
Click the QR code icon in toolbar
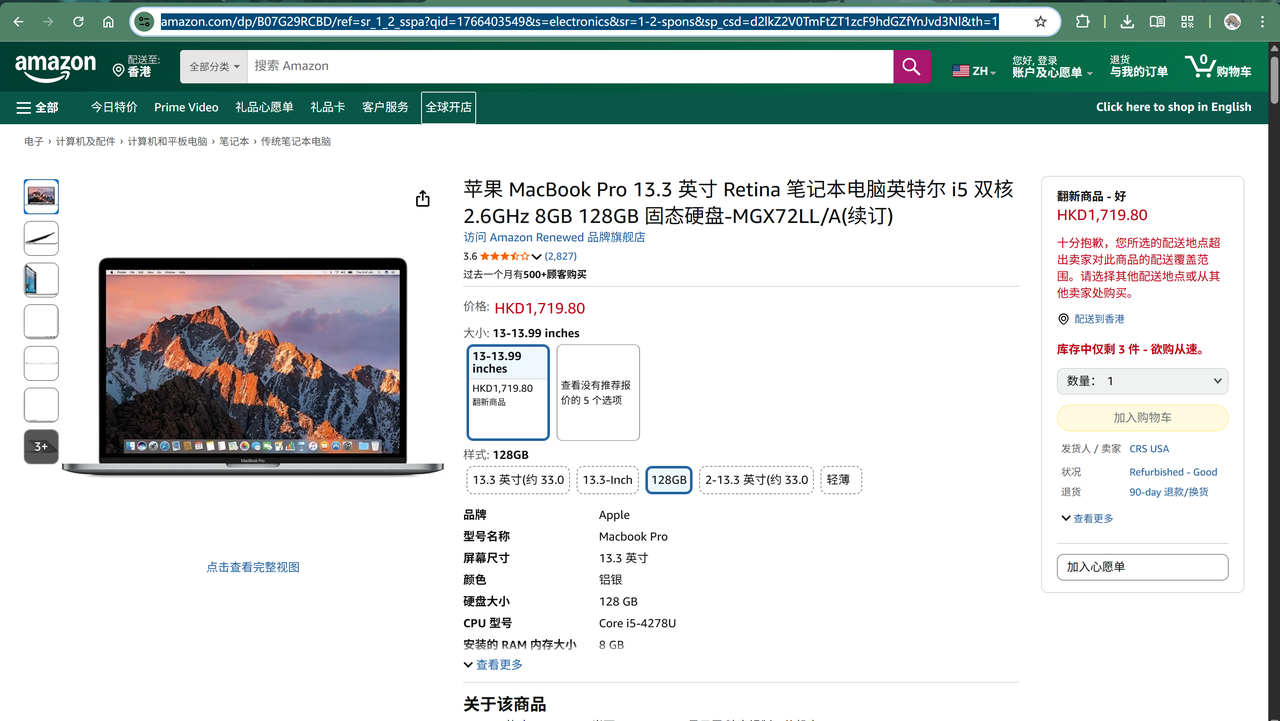[1188, 21]
